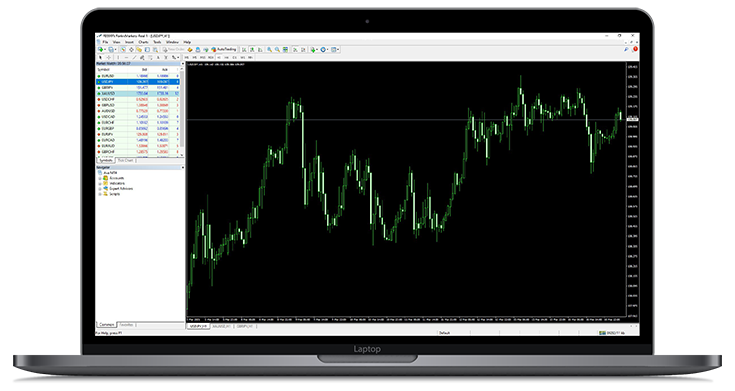Open the Charts menu
735x391 pixels.
(x=143, y=42)
